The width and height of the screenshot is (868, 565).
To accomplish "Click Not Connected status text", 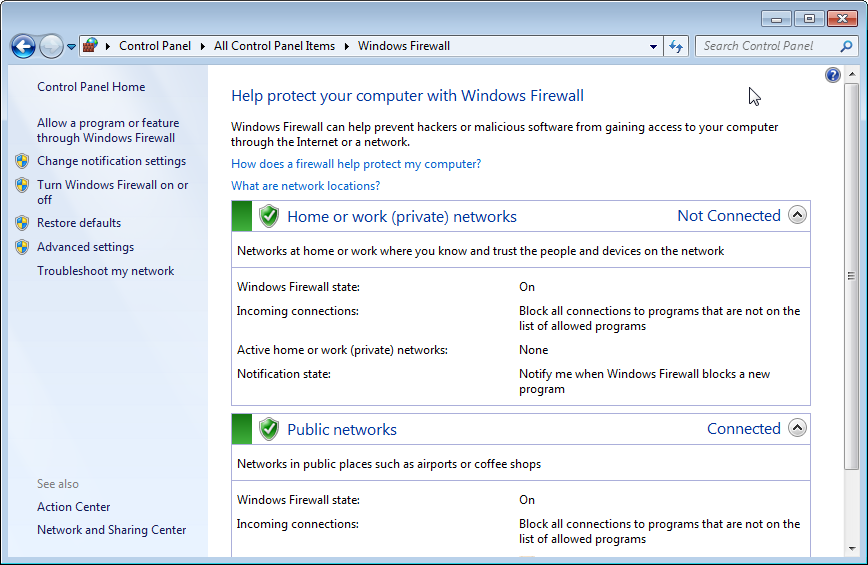I will click(729, 216).
